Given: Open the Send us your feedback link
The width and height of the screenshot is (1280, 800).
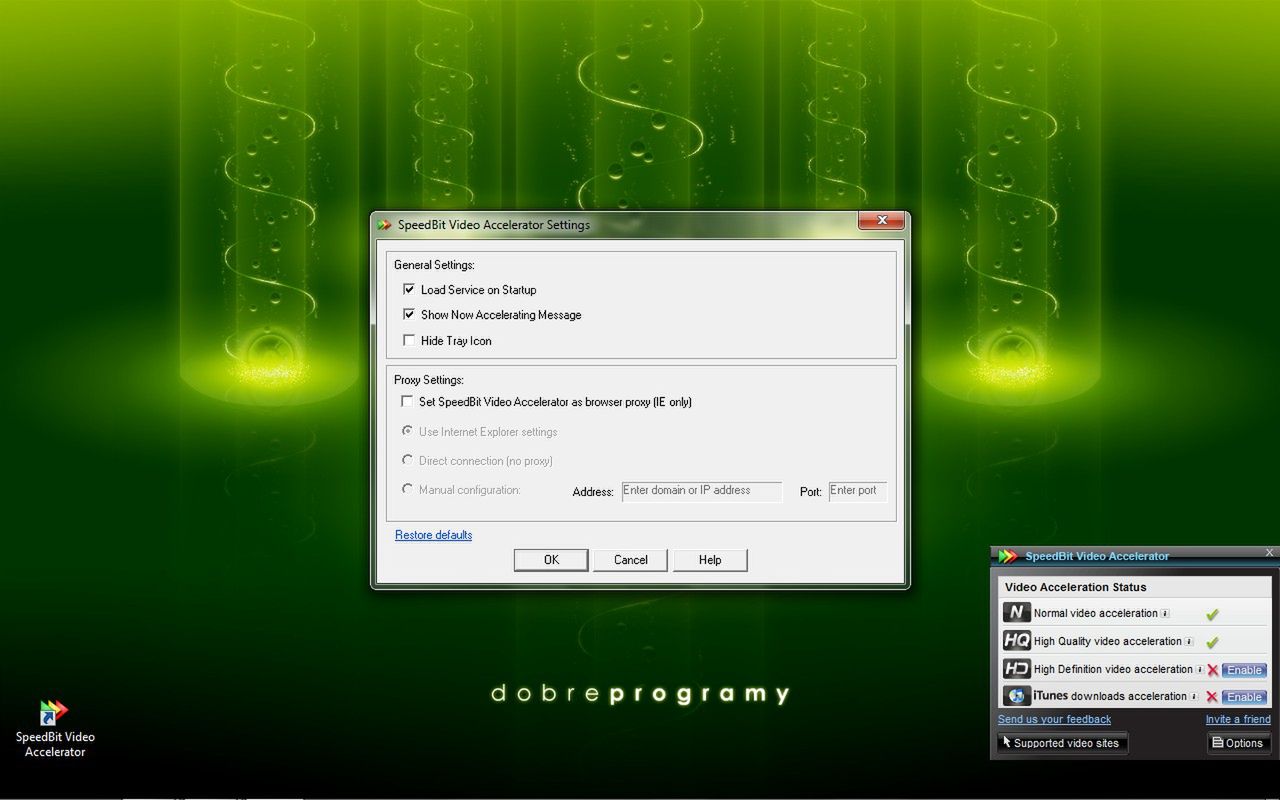Looking at the screenshot, I should (x=1053, y=719).
